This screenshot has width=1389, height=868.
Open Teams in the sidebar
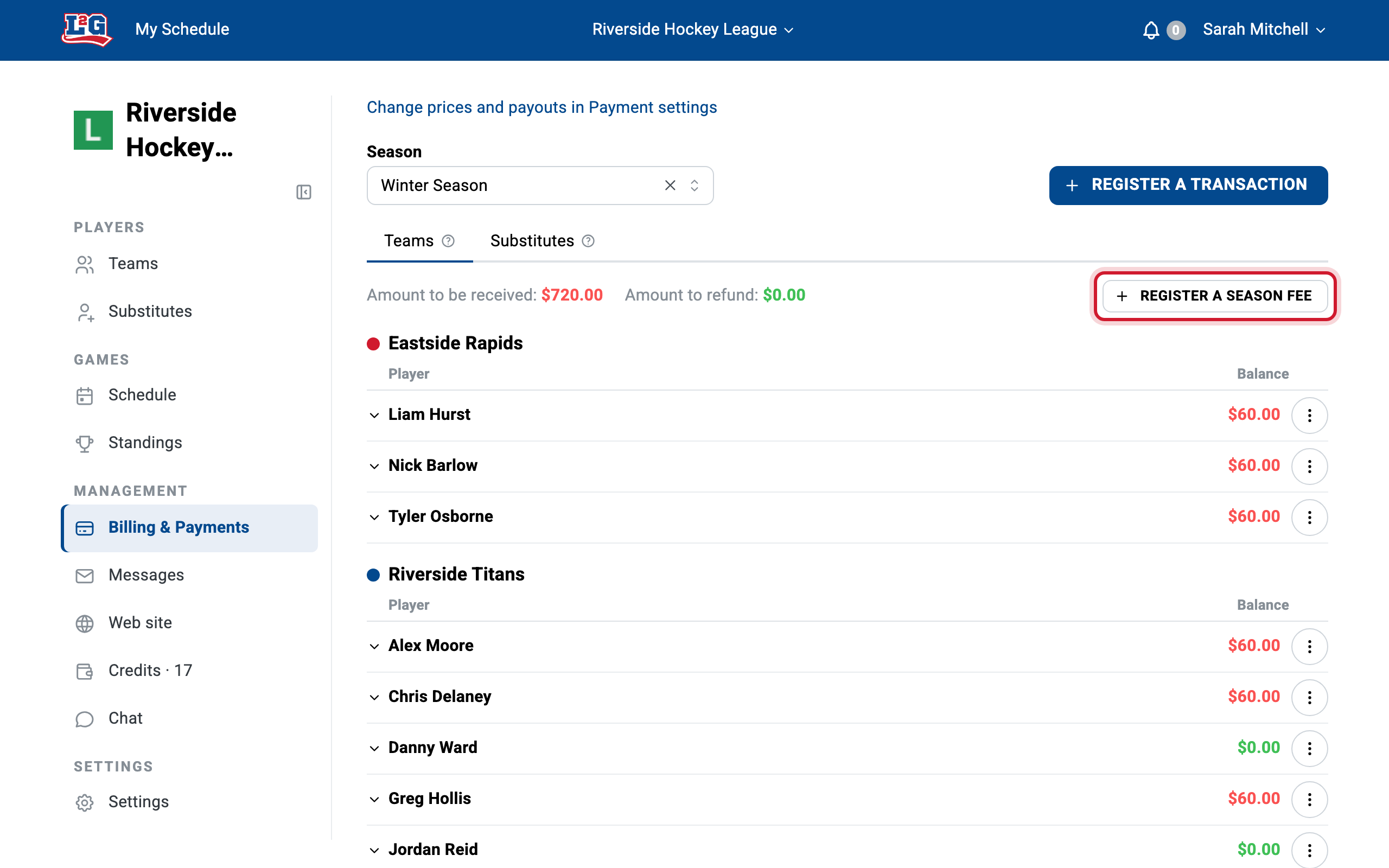tap(190, 264)
